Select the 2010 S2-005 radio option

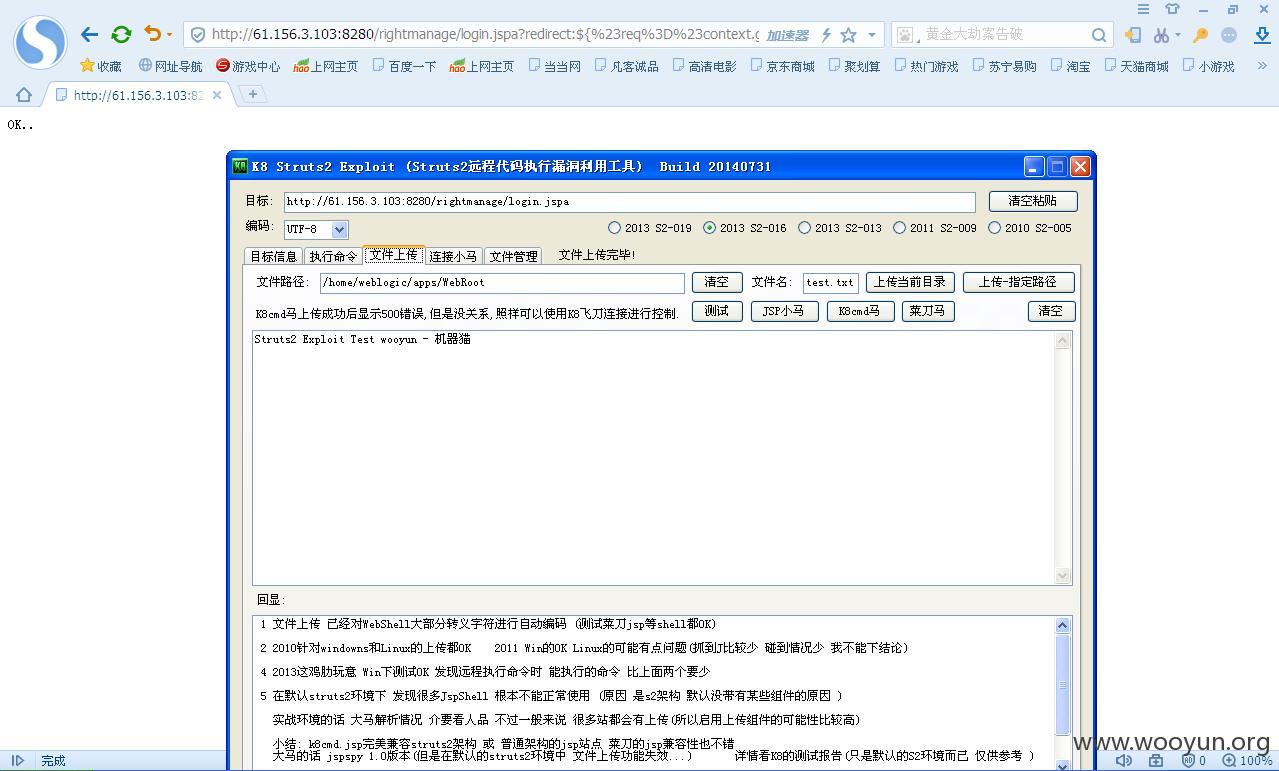point(994,228)
